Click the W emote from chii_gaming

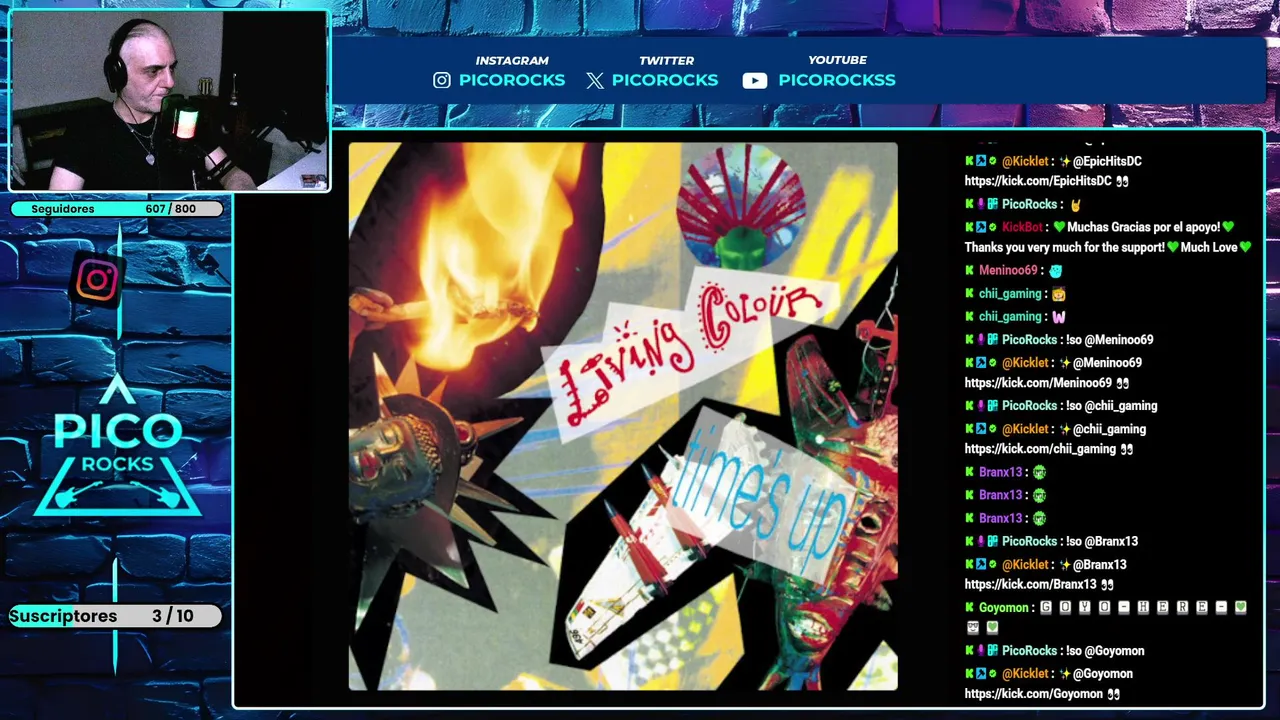pos(1059,317)
